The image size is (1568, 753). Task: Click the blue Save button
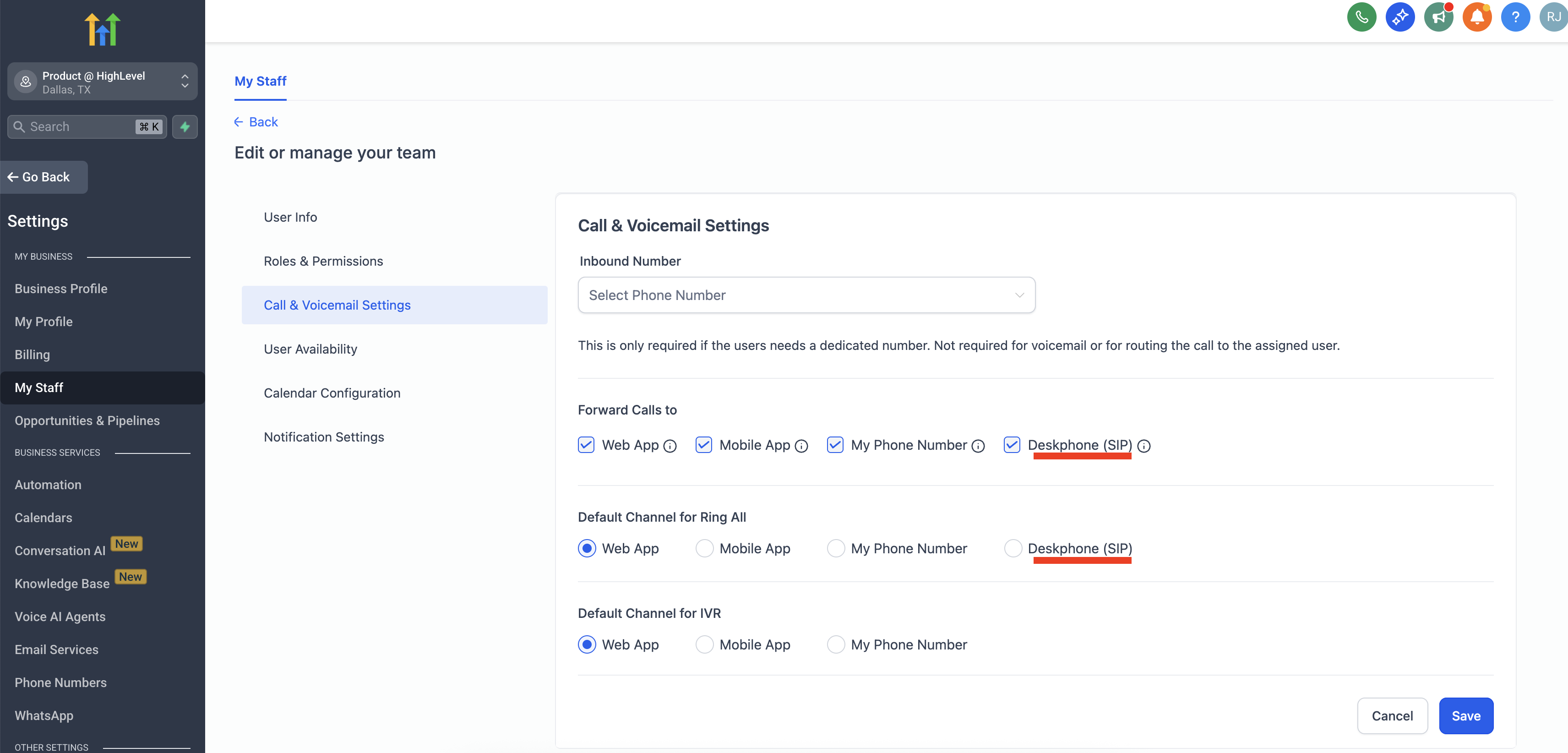(x=1465, y=716)
